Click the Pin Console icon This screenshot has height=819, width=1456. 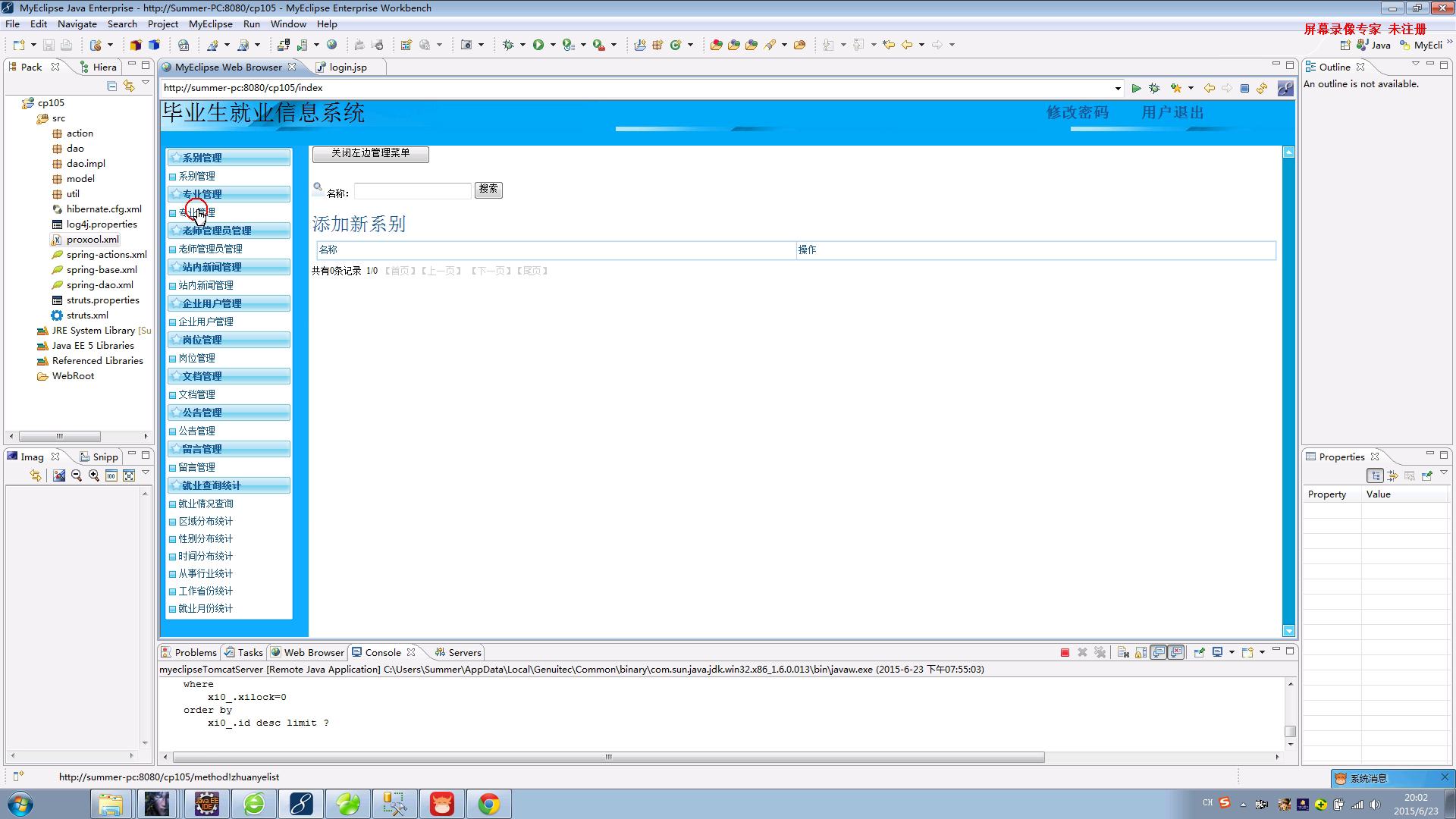coord(1199,652)
